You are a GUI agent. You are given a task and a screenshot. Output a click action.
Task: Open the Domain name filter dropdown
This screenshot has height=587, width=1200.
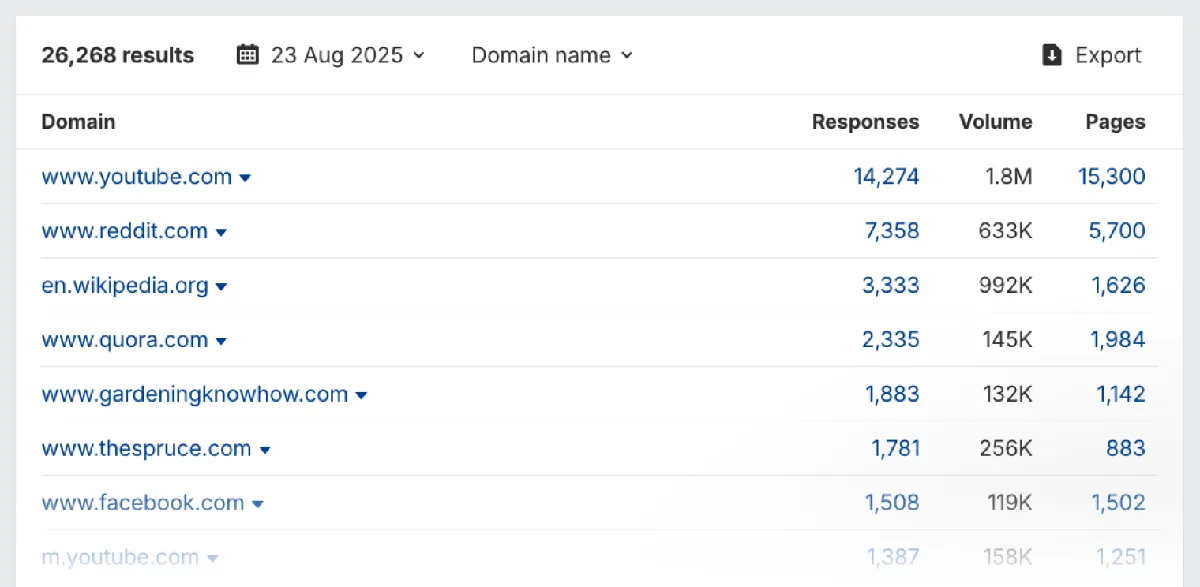[552, 55]
